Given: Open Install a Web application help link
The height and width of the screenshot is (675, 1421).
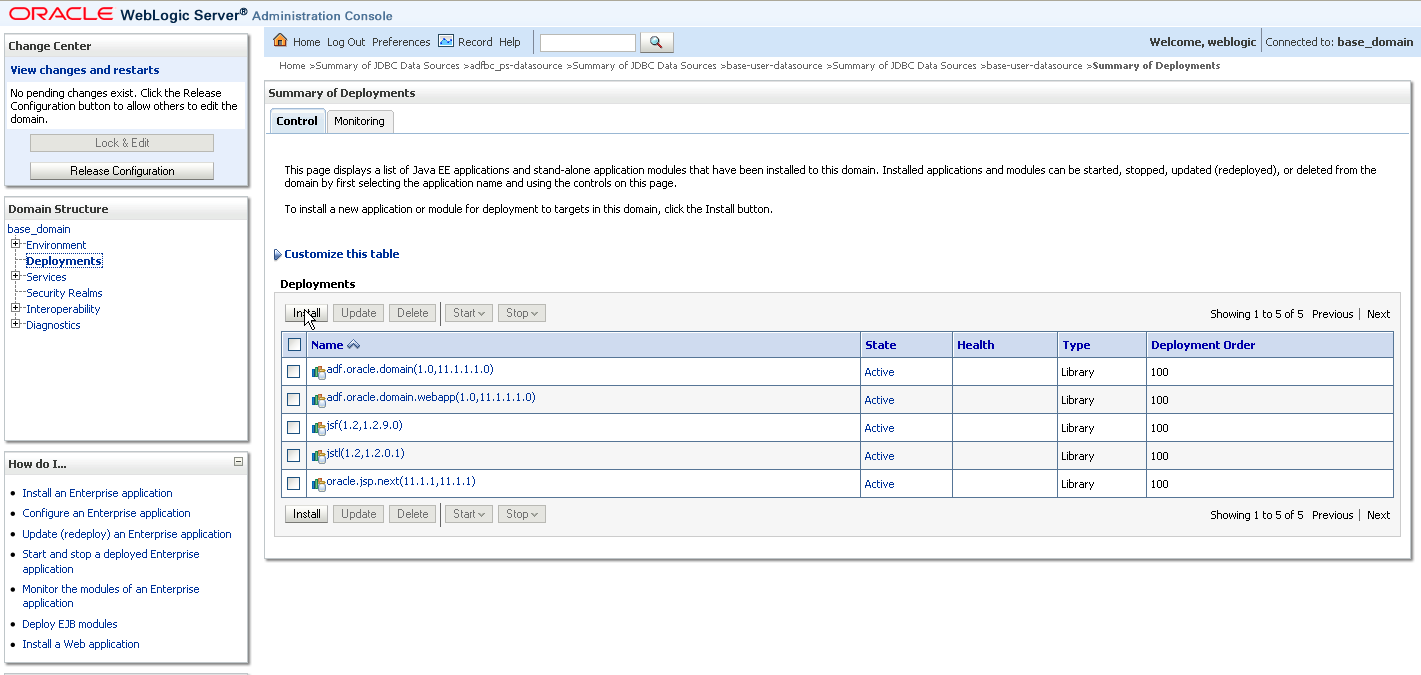Looking at the screenshot, I should coord(81,644).
